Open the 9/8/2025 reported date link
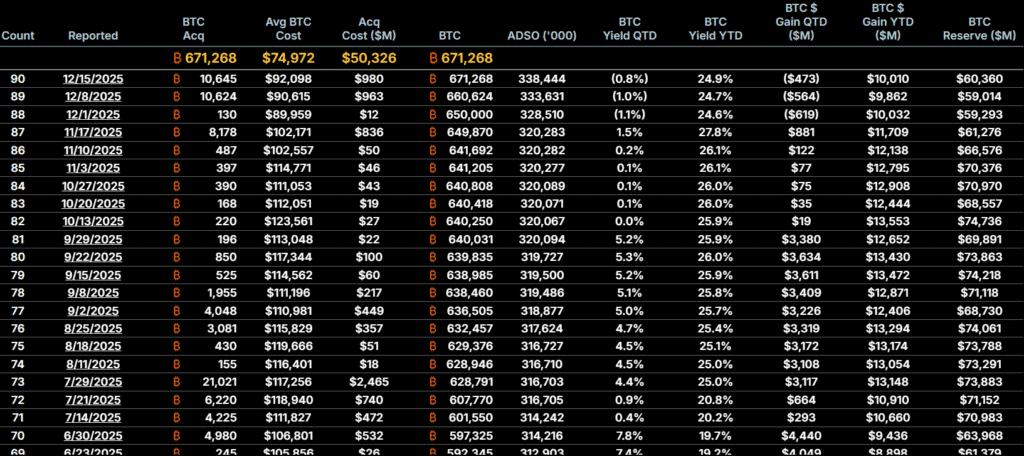 pyautogui.click(x=93, y=292)
